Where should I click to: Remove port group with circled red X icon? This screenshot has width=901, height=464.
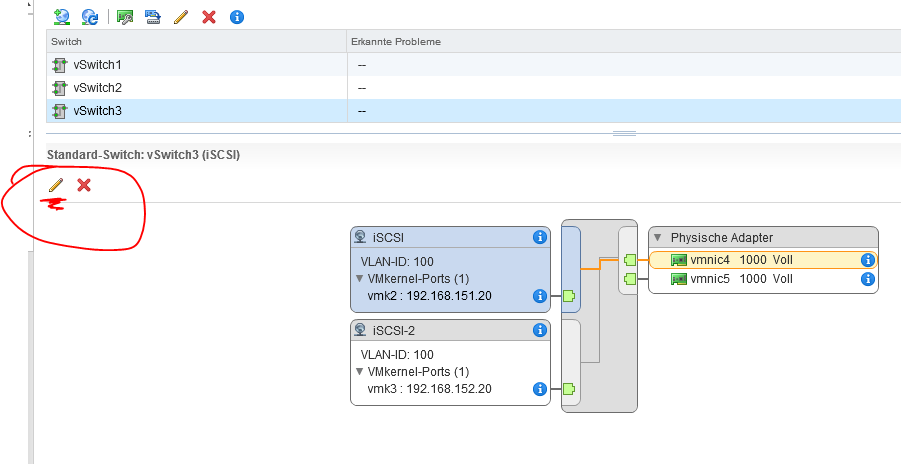click(x=84, y=185)
